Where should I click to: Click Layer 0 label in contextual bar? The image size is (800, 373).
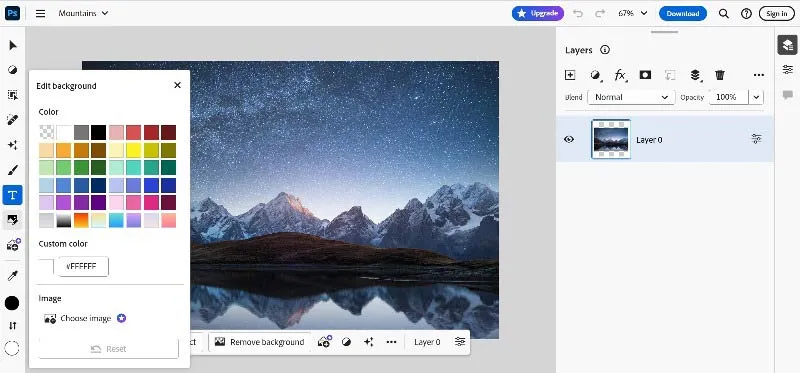coord(427,342)
